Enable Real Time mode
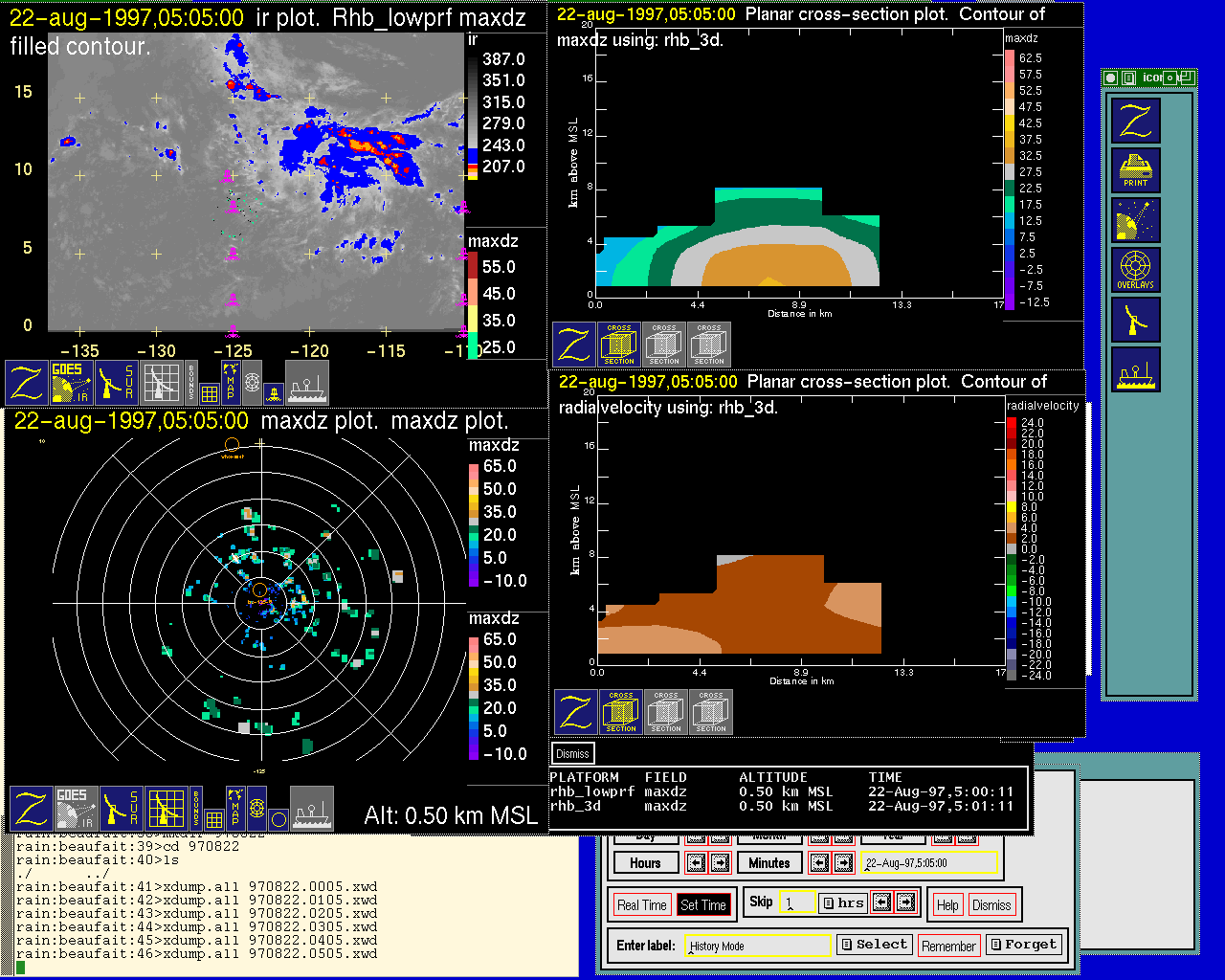The image size is (1225, 980). tap(641, 905)
